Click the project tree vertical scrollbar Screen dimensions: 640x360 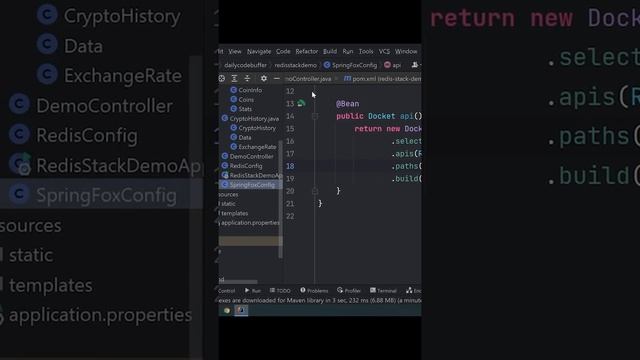tap(280, 199)
